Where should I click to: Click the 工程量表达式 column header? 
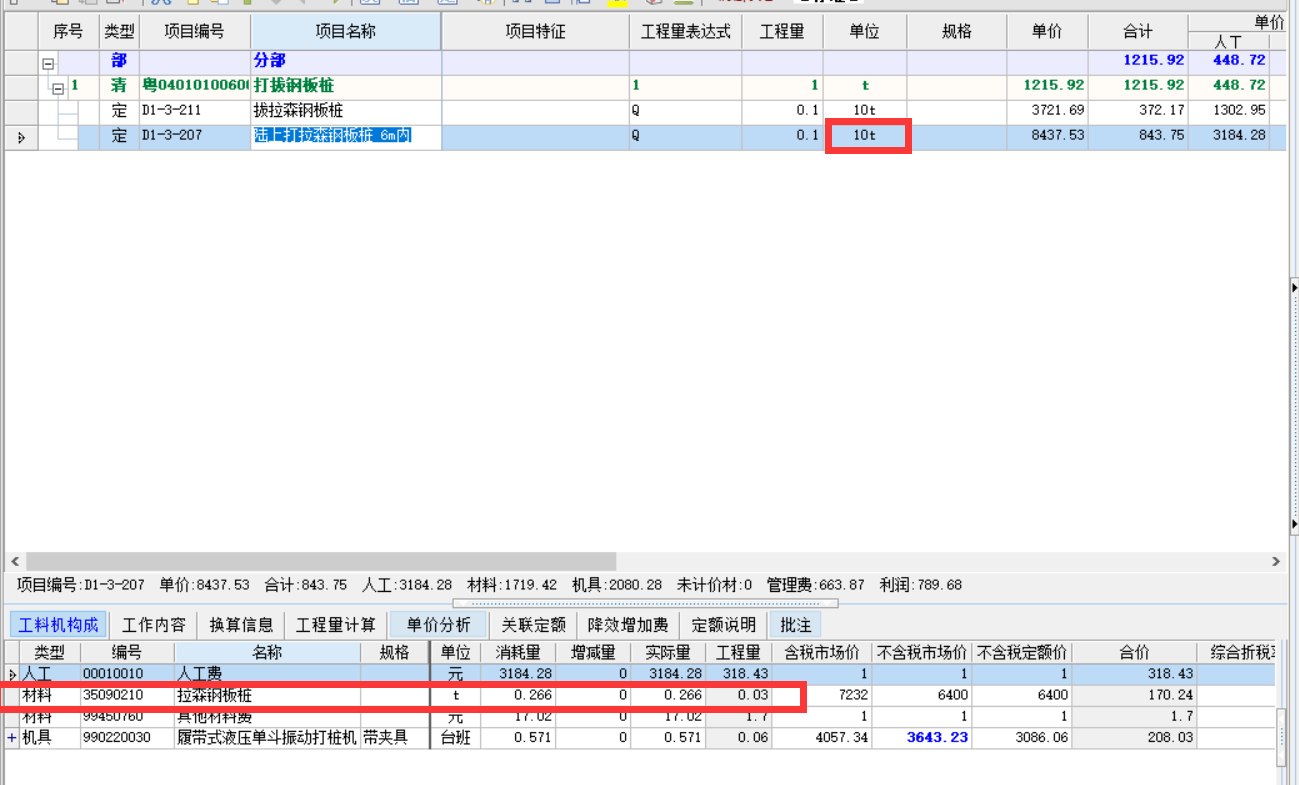tap(685, 32)
